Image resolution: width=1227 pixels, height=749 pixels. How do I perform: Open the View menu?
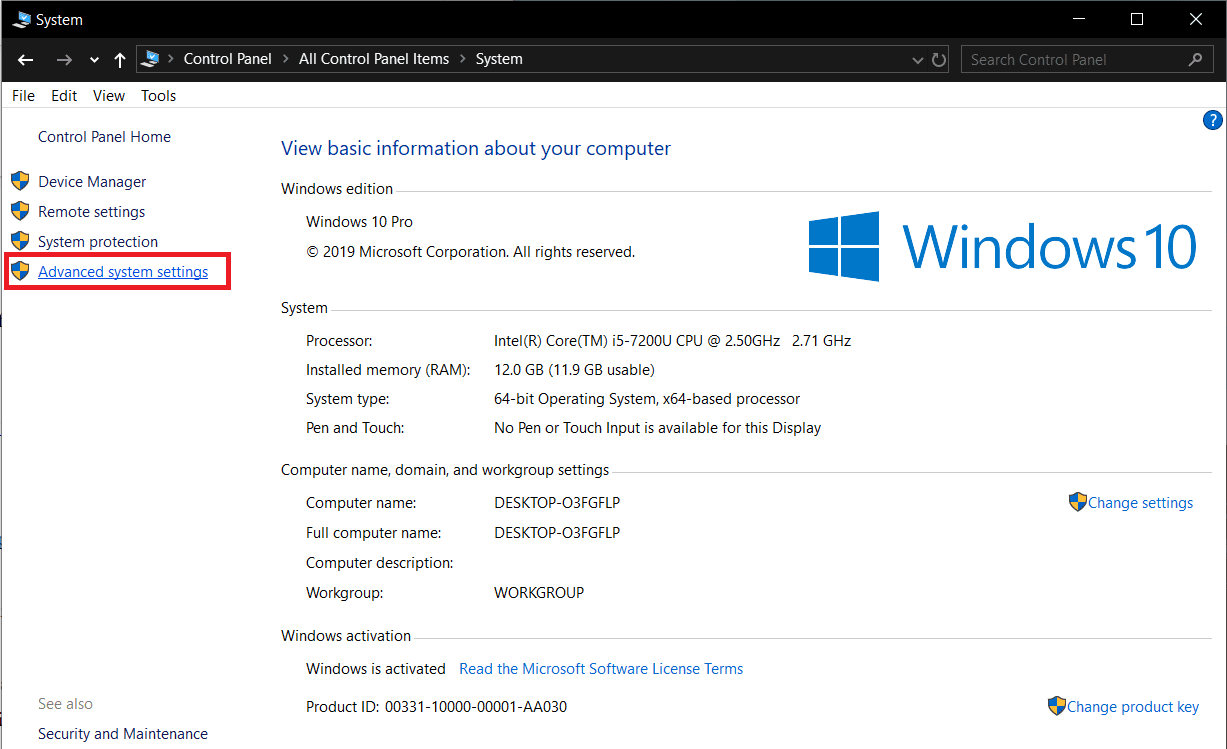click(x=109, y=96)
